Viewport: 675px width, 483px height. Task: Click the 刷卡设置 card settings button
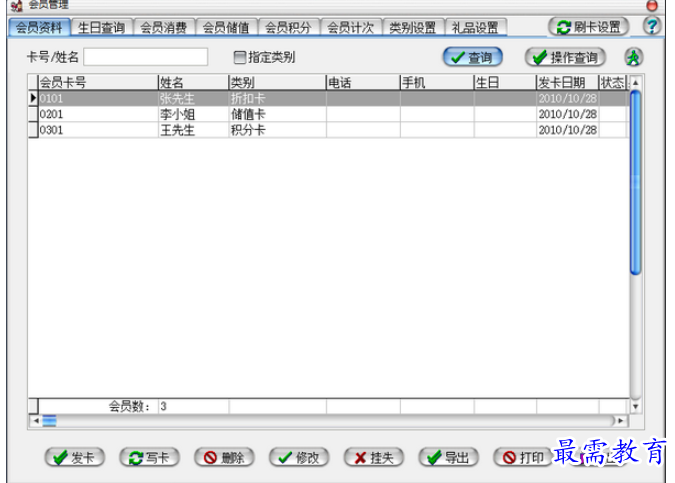(591, 27)
